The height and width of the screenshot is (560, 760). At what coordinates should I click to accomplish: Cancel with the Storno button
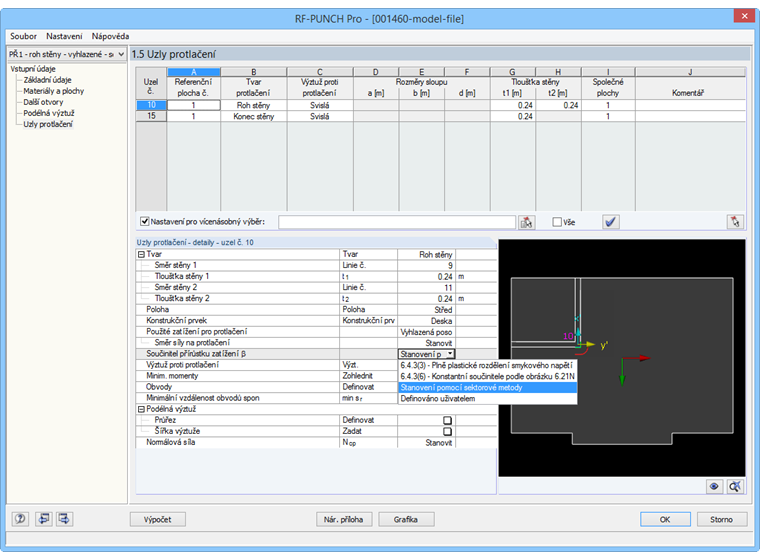pos(721,519)
